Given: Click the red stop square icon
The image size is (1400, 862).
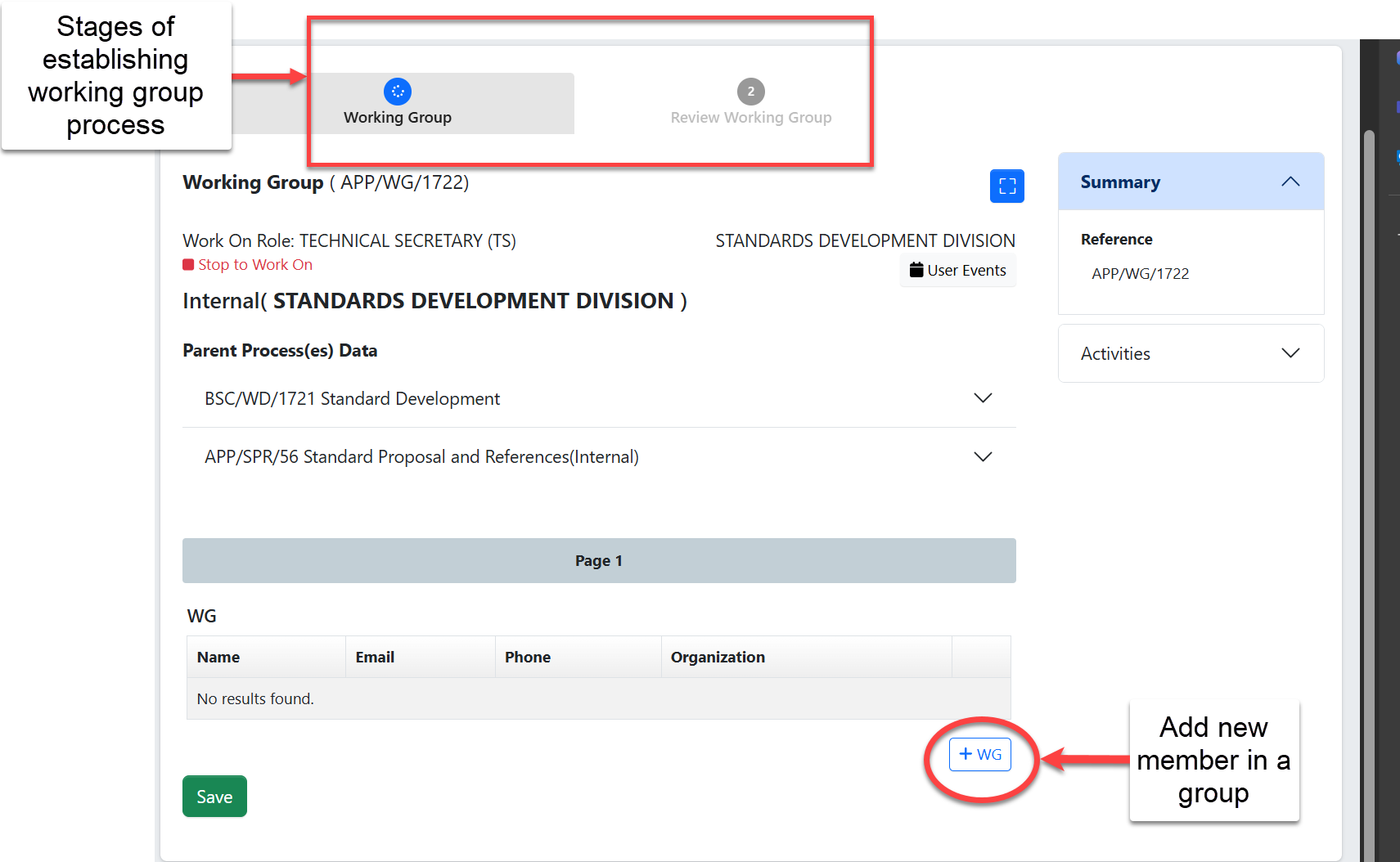Looking at the screenshot, I should click(188, 265).
